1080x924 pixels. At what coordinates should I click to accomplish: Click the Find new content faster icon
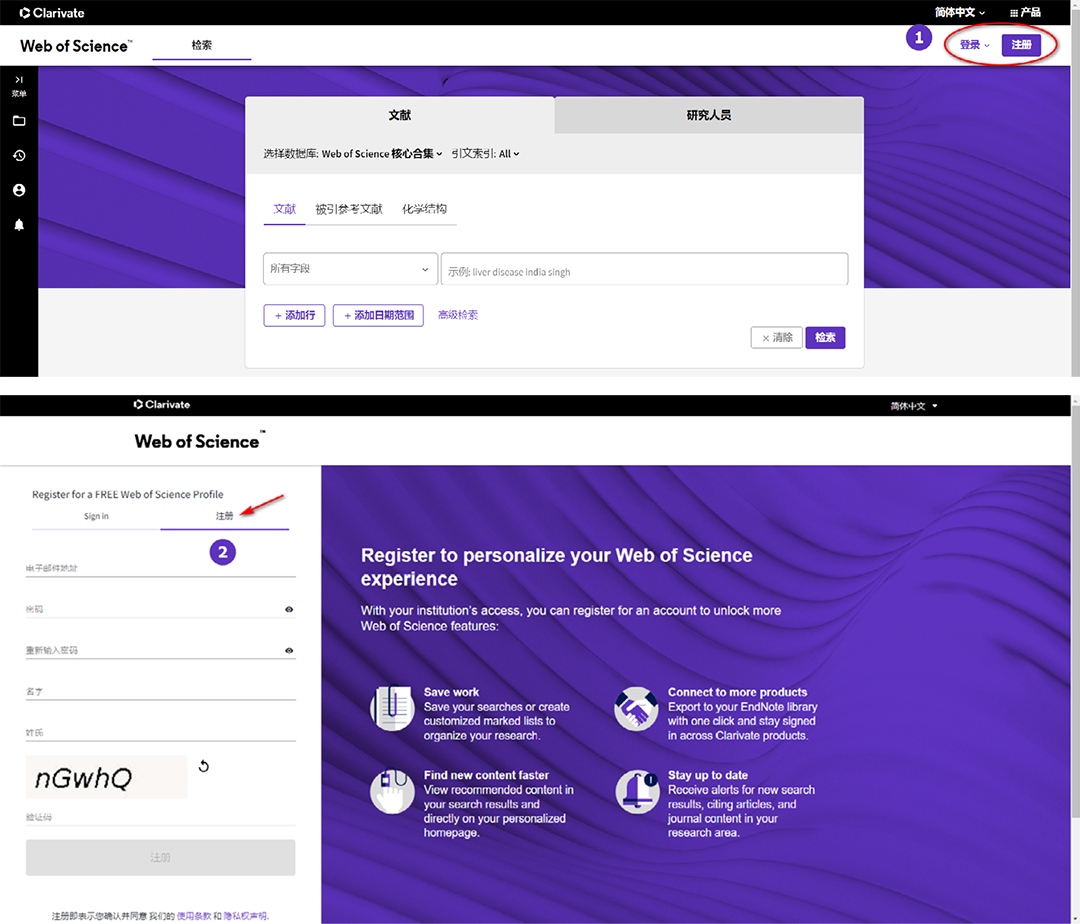point(392,791)
